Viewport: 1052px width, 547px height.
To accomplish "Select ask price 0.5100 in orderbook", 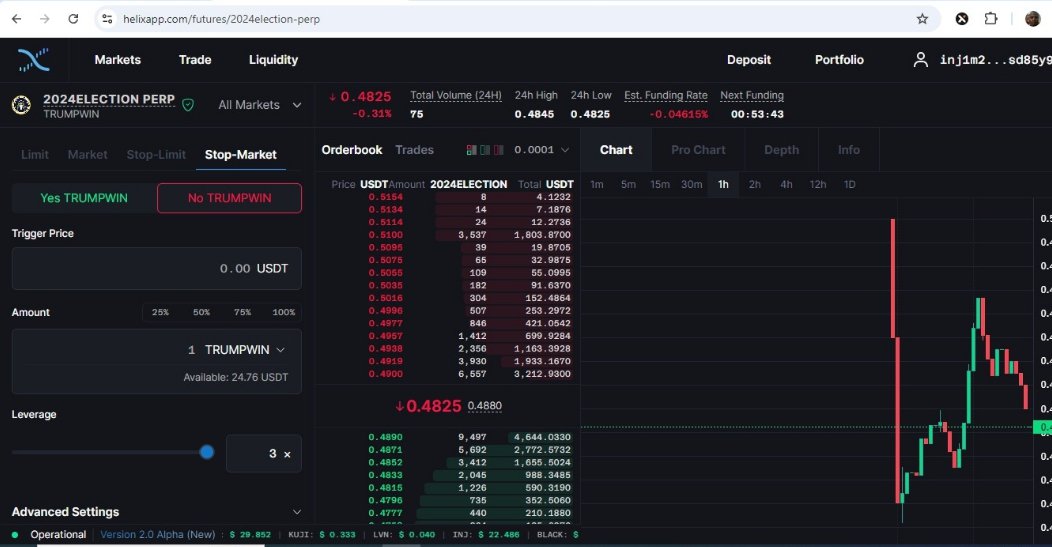I will (386, 235).
